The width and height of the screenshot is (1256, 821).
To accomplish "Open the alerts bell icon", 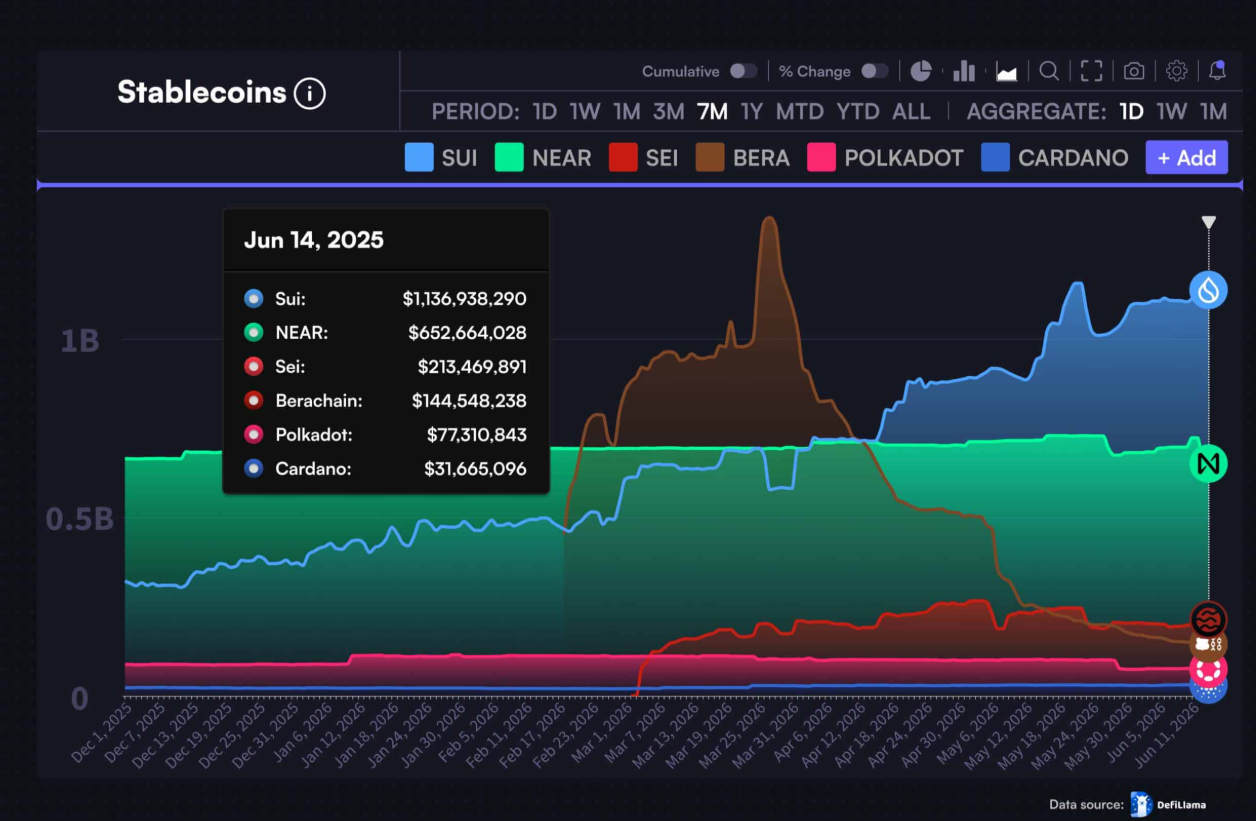I will tap(1217, 70).
